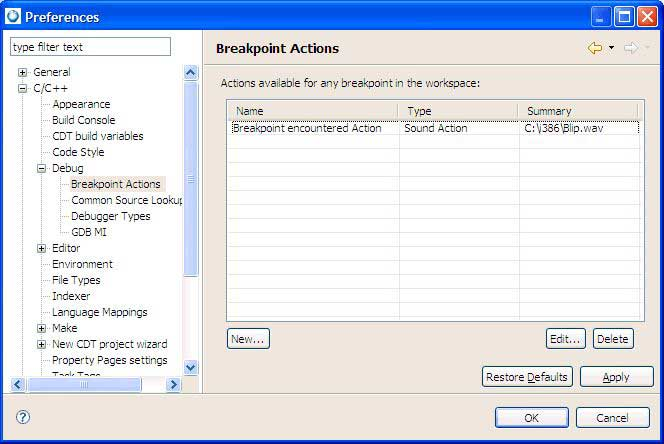Select Common Source Lookup preference page
This screenshot has width=664, height=444.
coord(126,200)
